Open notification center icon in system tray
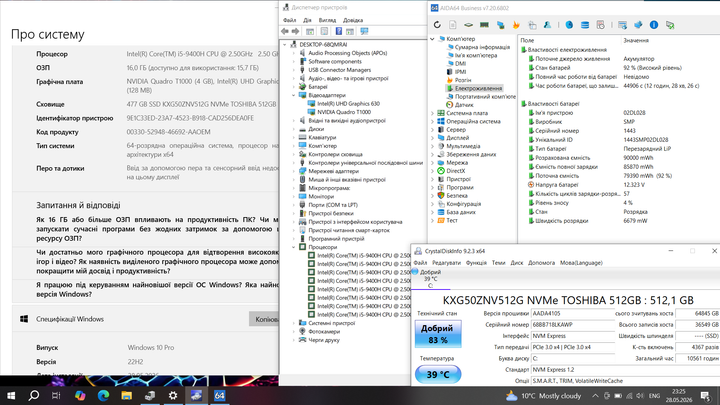The image size is (720, 405). click(x=705, y=395)
